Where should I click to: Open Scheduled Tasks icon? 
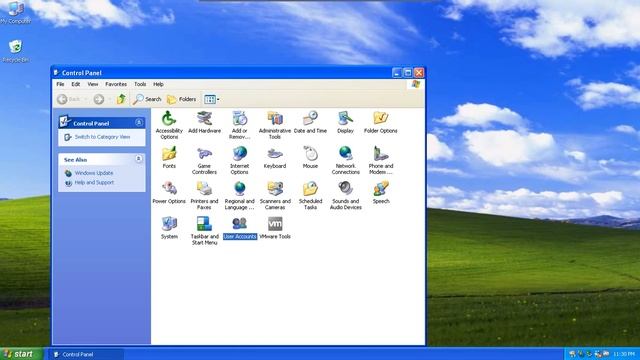click(310, 195)
